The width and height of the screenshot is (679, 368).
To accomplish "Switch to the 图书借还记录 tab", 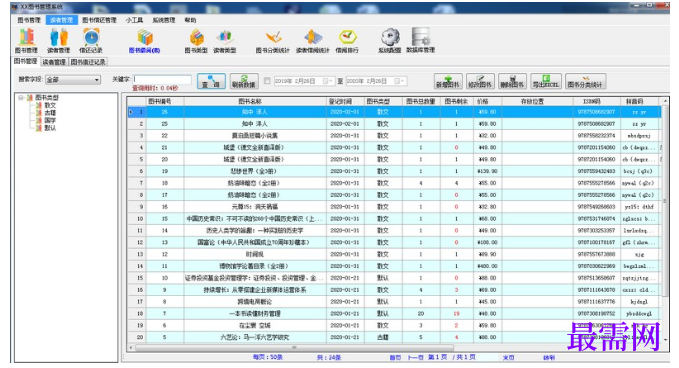I will click(88, 62).
